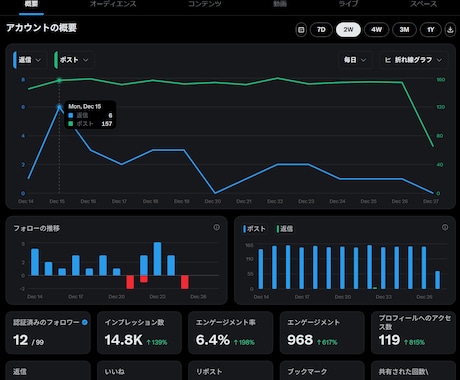Click the Mon, Dec 15 tooltip header
Screen dimensions: 460x380
pyautogui.click(x=85, y=106)
